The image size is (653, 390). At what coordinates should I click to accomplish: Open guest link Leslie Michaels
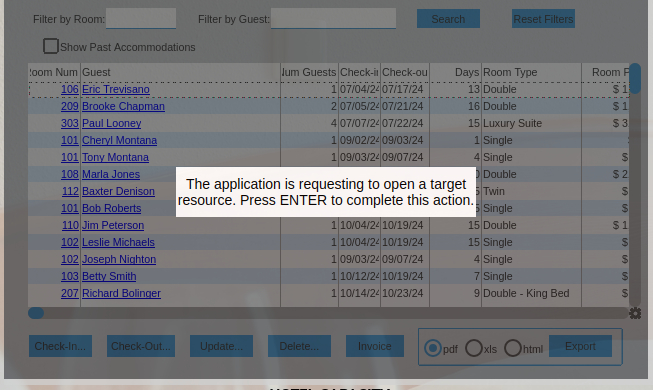point(118,242)
